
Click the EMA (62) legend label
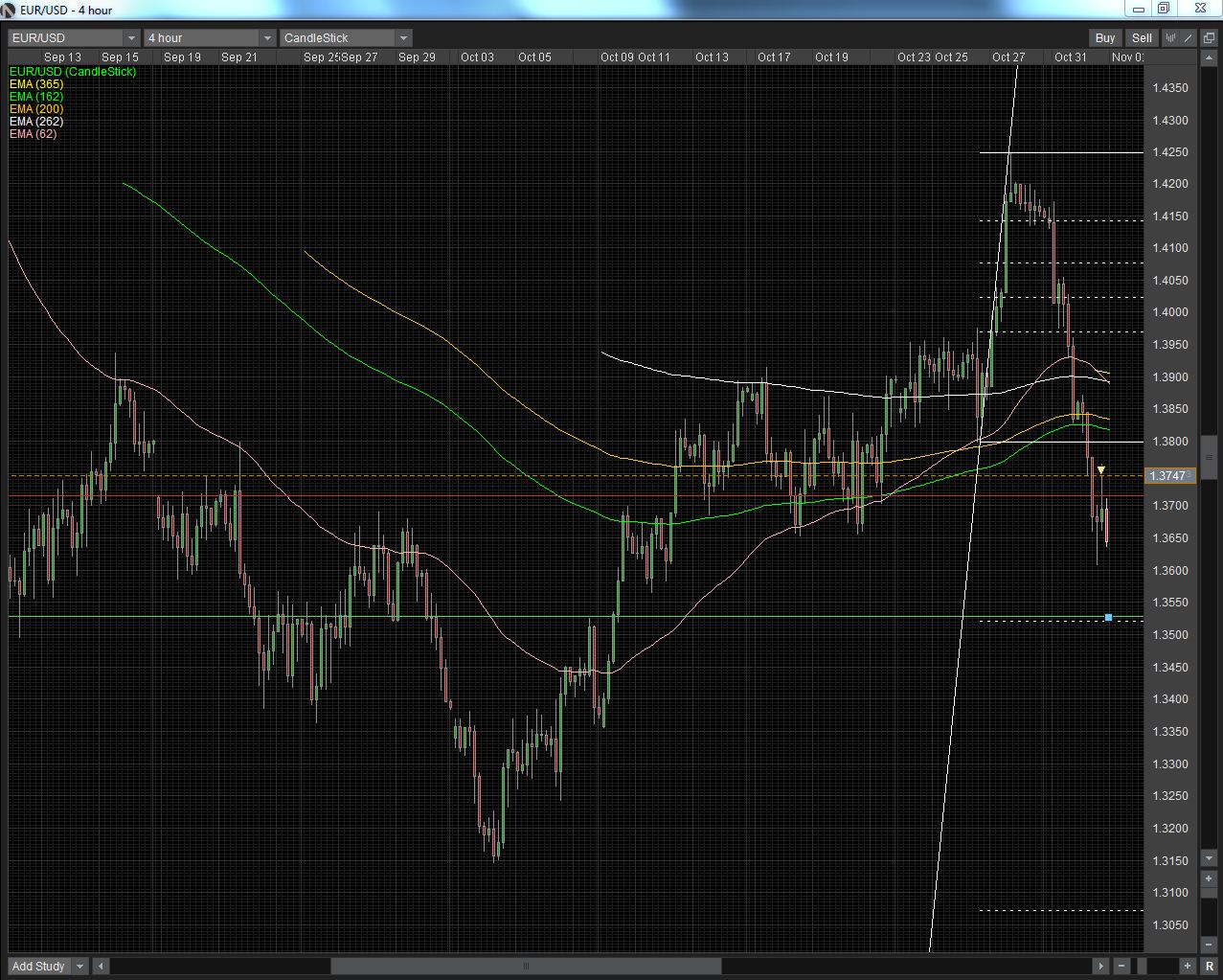pyautogui.click(x=34, y=134)
